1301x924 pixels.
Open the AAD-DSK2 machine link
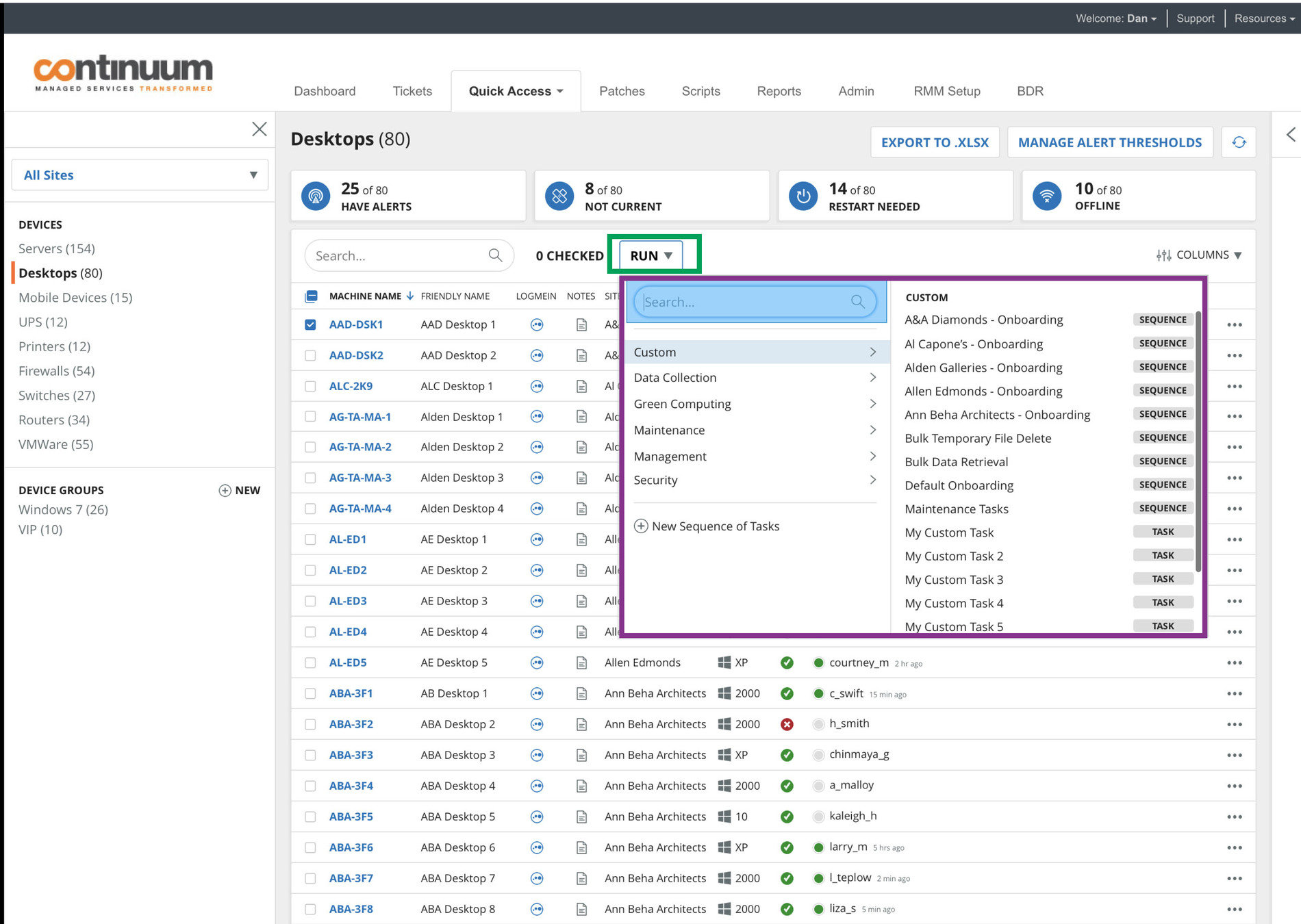point(356,356)
